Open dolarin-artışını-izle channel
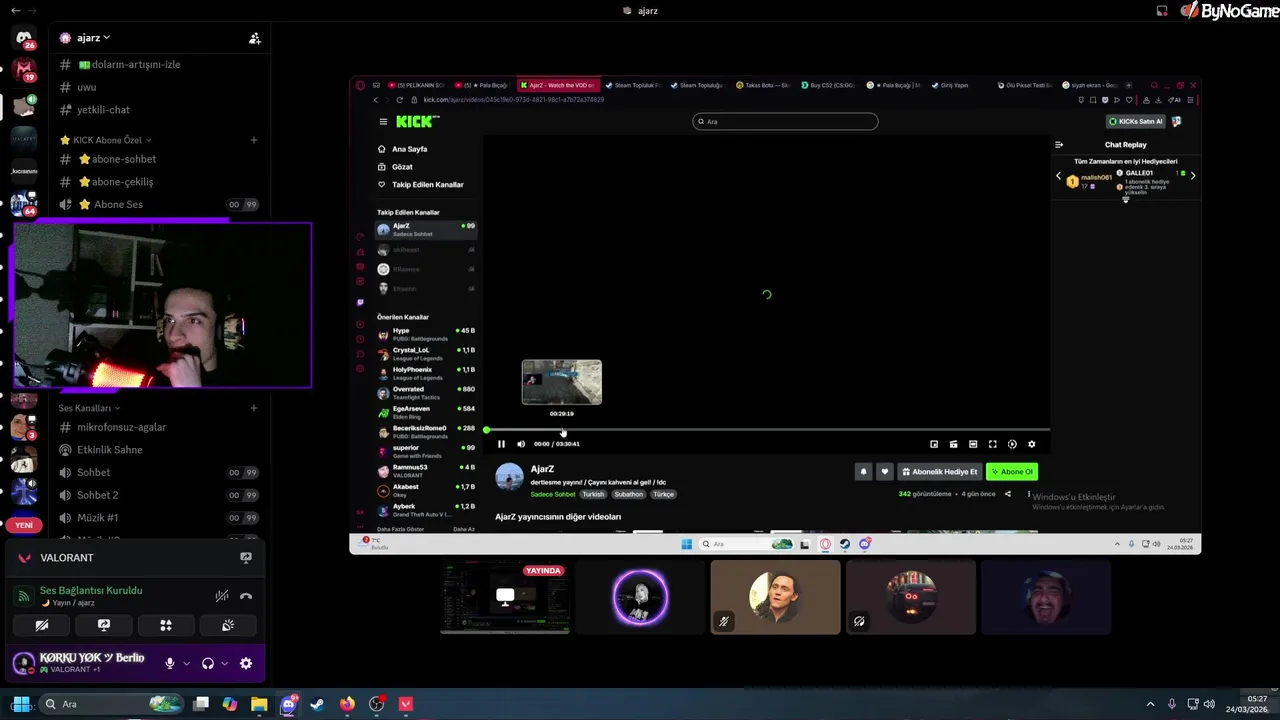This screenshot has height=720, width=1280. 160,64
